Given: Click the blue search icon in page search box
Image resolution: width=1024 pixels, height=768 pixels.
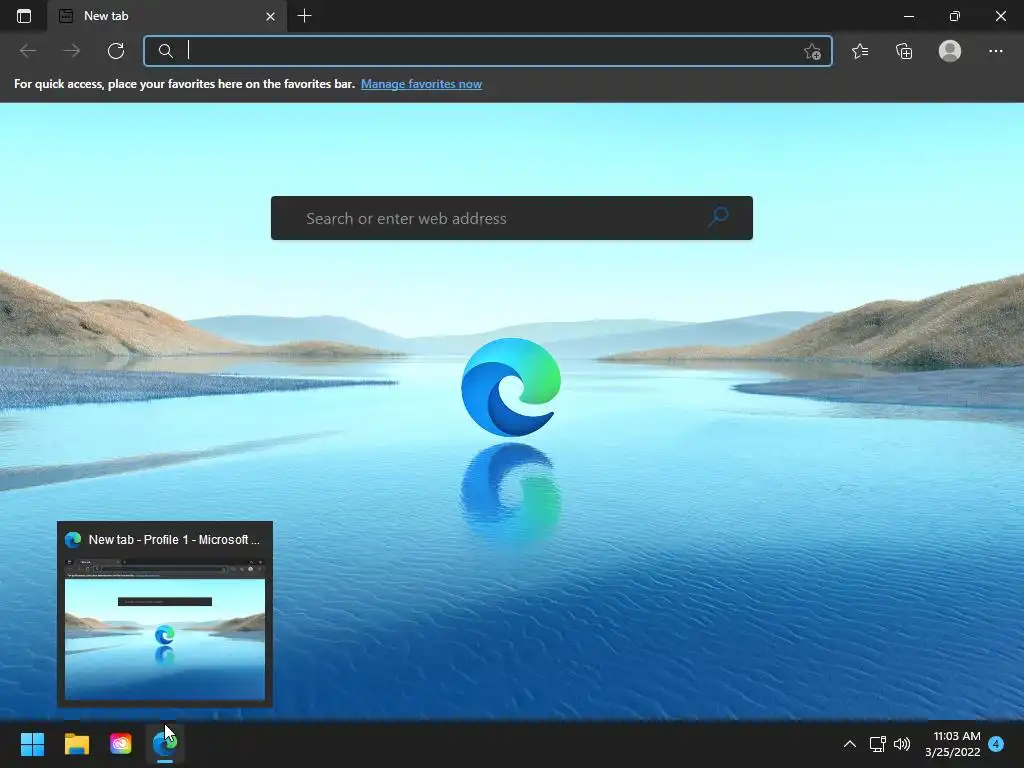Looking at the screenshot, I should [718, 217].
